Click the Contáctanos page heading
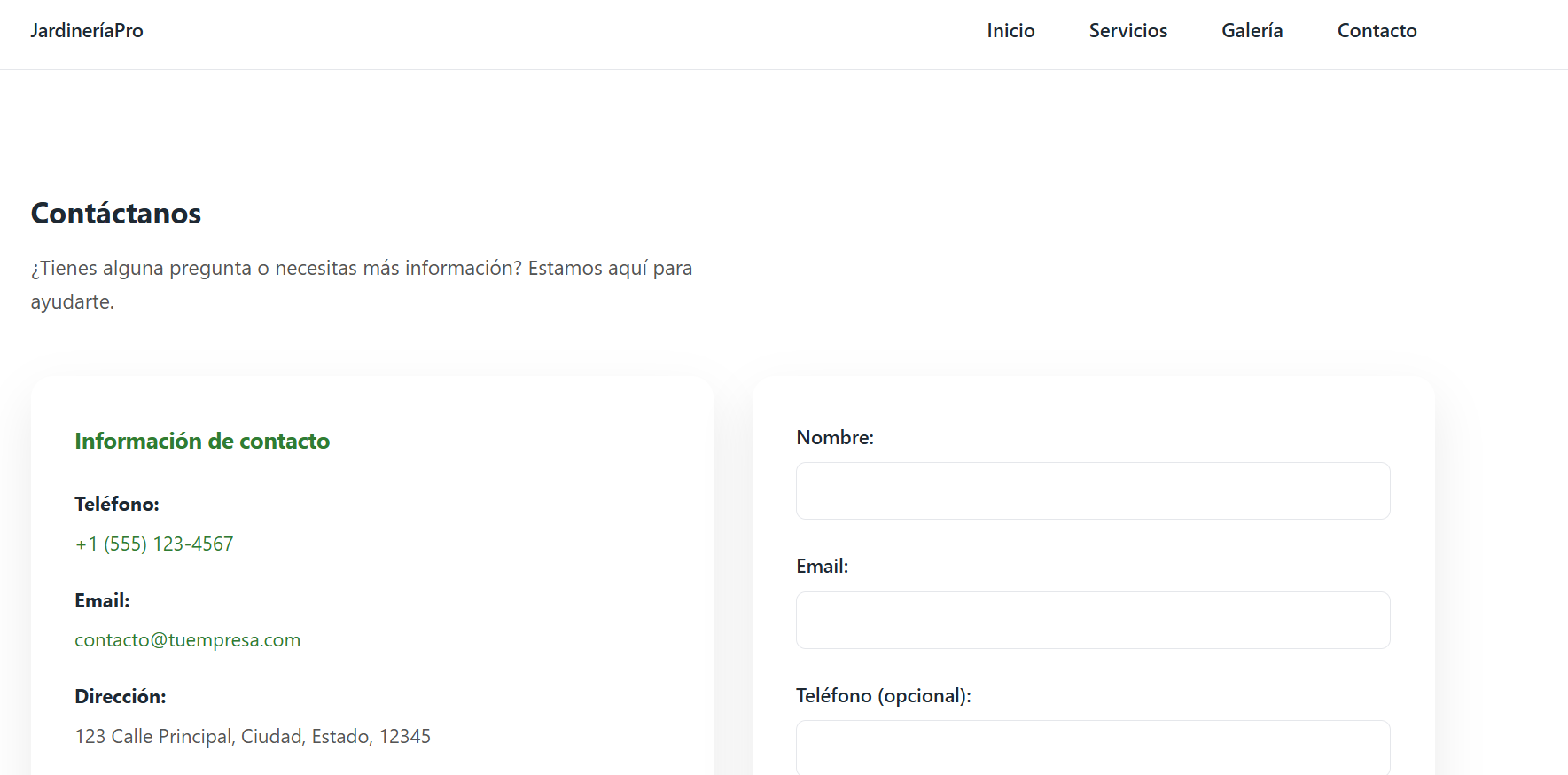1568x775 pixels. click(x=116, y=214)
